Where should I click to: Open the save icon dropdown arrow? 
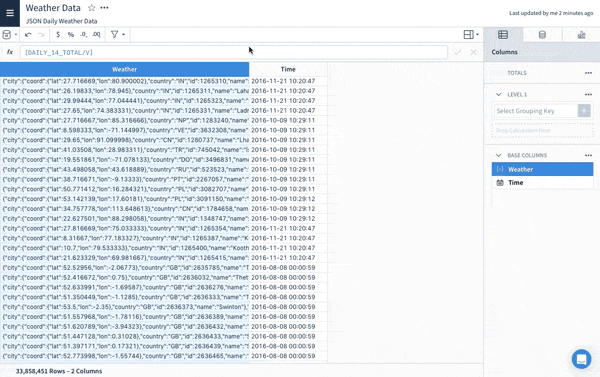click(x=16, y=34)
